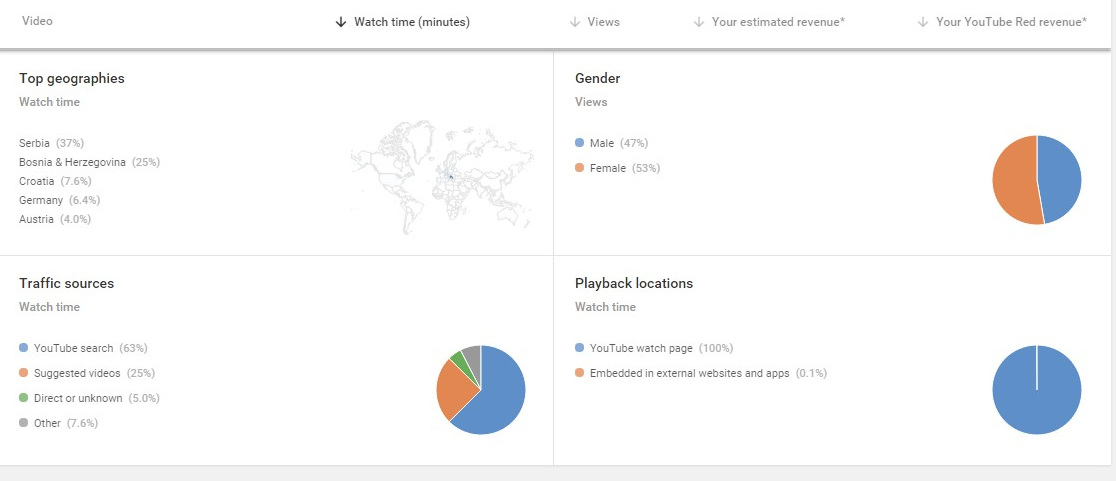
Task: Click the blue YouTube search legend dot
Action: point(24,348)
